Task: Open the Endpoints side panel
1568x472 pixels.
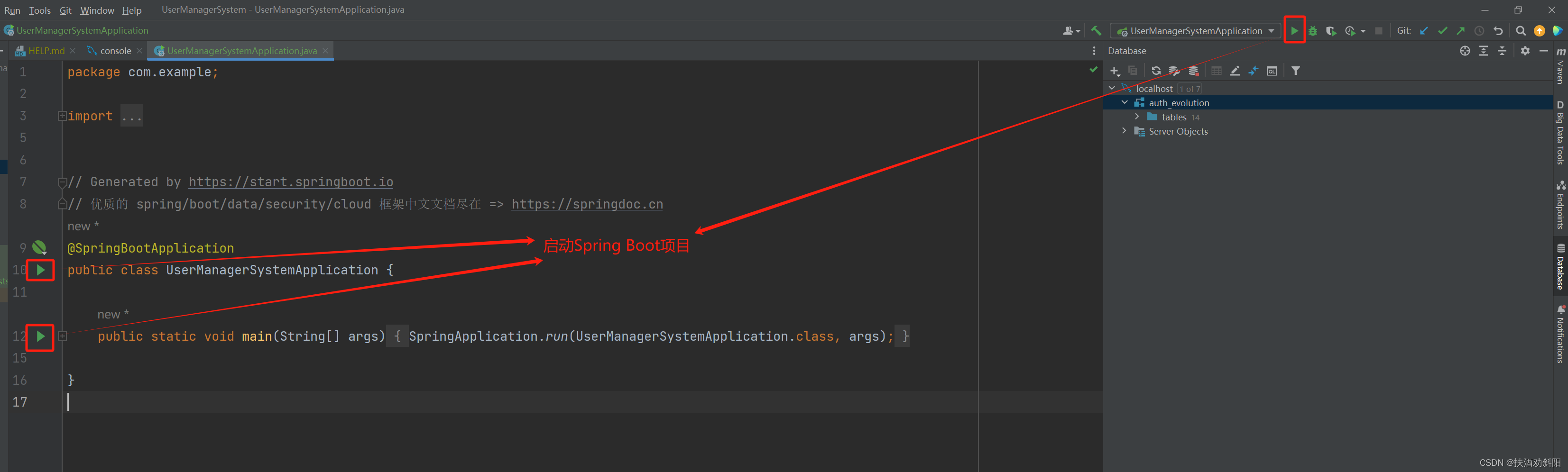Action: pos(1561,204)
